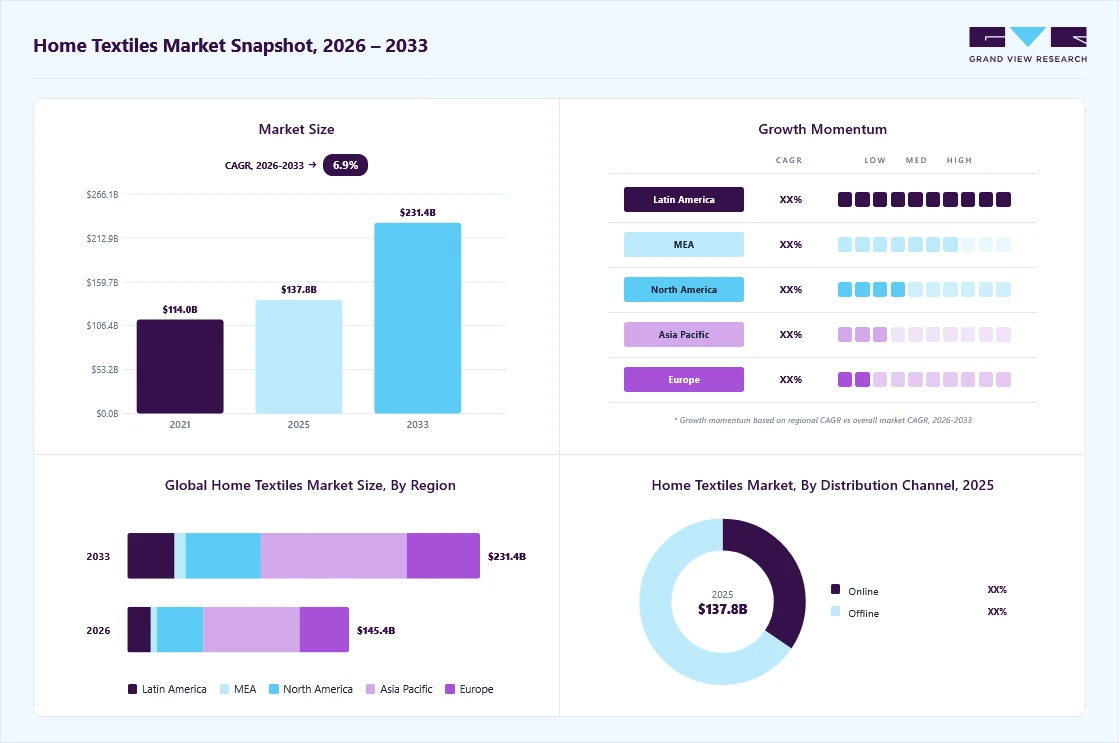This screenshot has width=1120, height=743.
Task: Click the Asia Pacific segment in 2033 bar
Action: 334,556
